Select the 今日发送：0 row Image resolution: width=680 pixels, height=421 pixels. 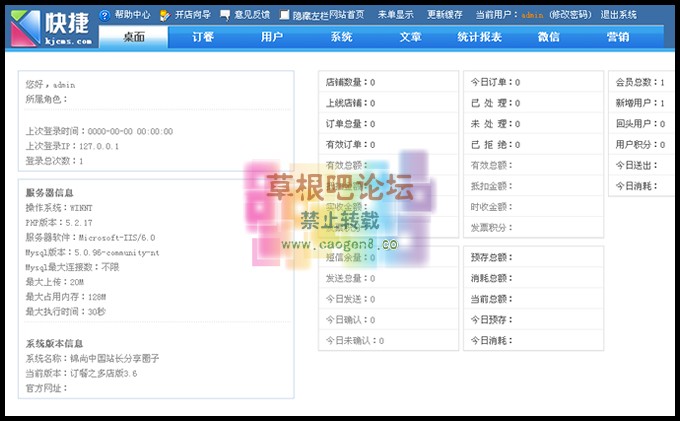[389, 299]
